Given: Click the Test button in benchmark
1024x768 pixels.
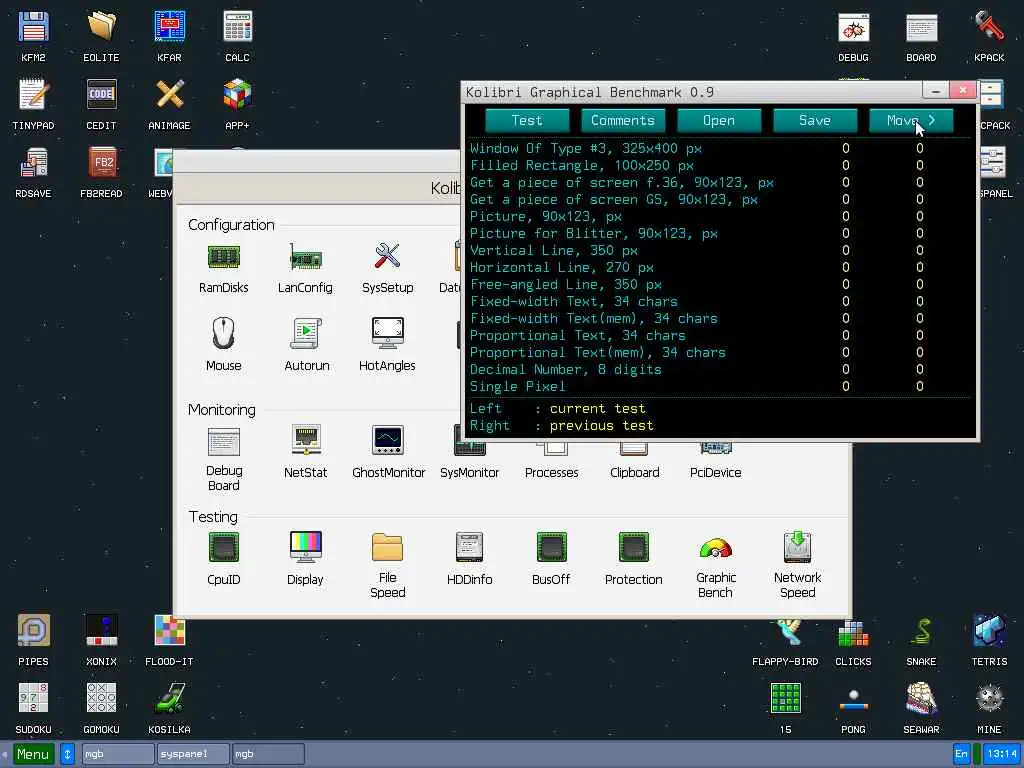Looking at the screenshot, I should click(527, 120).
